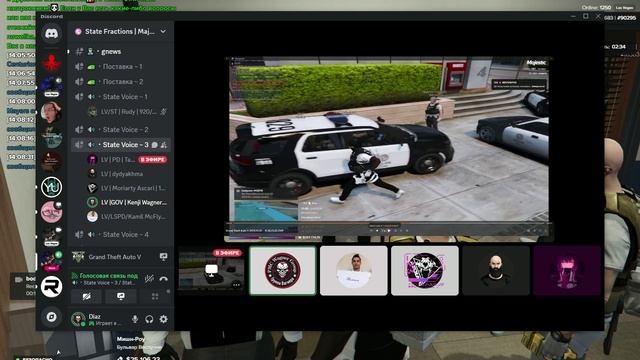Screen dimensions: 640x360
Task: Disconnect from voice call
Action: [163, 279]
